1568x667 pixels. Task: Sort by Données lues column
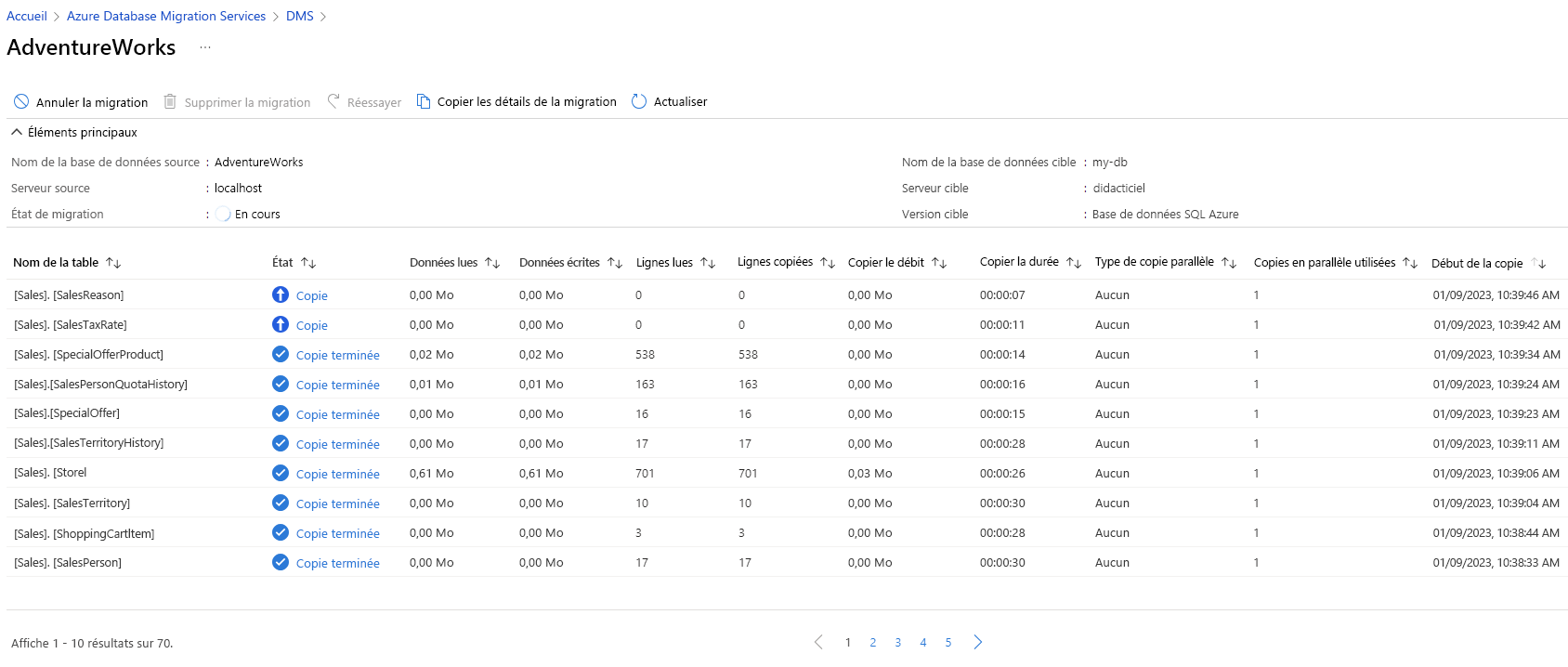click(492, 263)
